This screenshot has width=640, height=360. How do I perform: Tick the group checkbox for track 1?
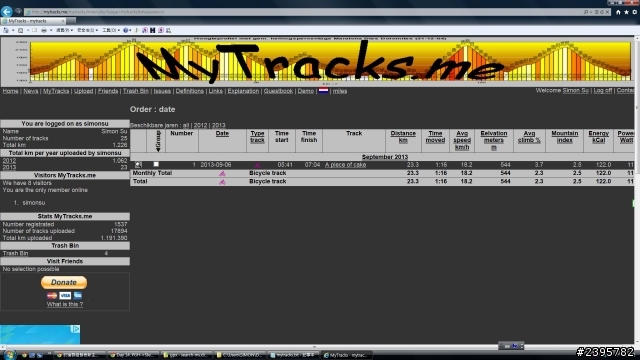coord(156,164)
